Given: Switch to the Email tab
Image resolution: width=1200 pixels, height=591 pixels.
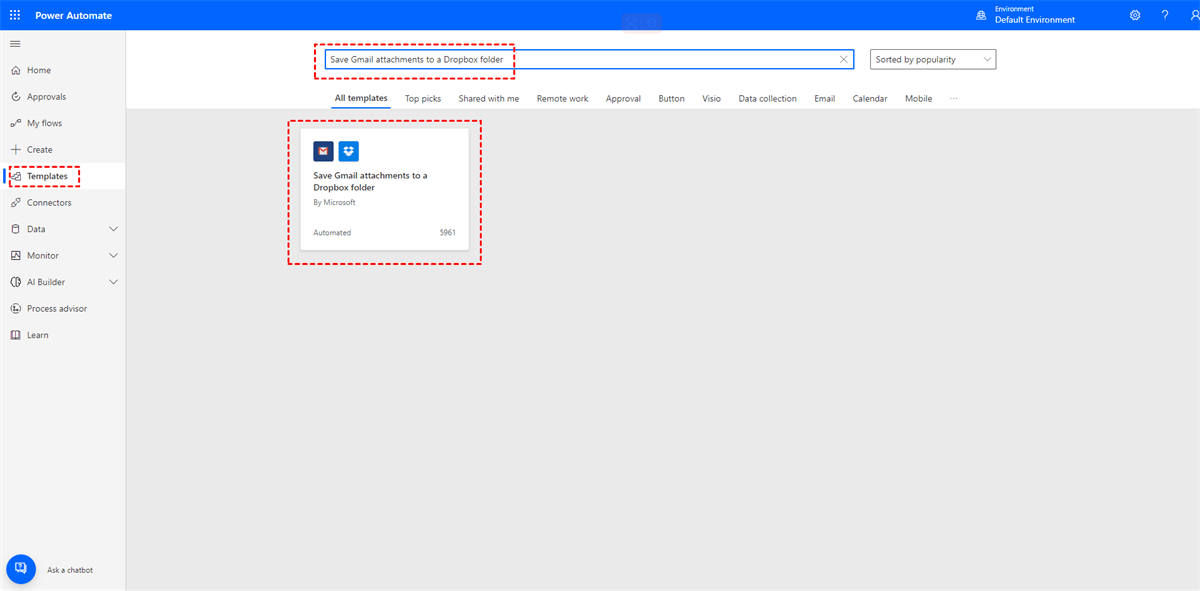Looking at the screenshot, I should [825, 99].
